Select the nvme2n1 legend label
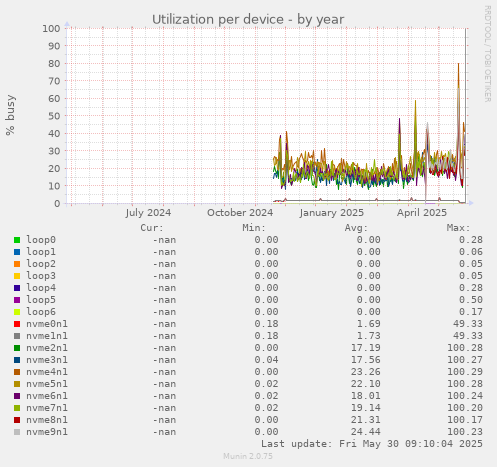The height and width of the screenshot is (467, 497). [47, 348]
